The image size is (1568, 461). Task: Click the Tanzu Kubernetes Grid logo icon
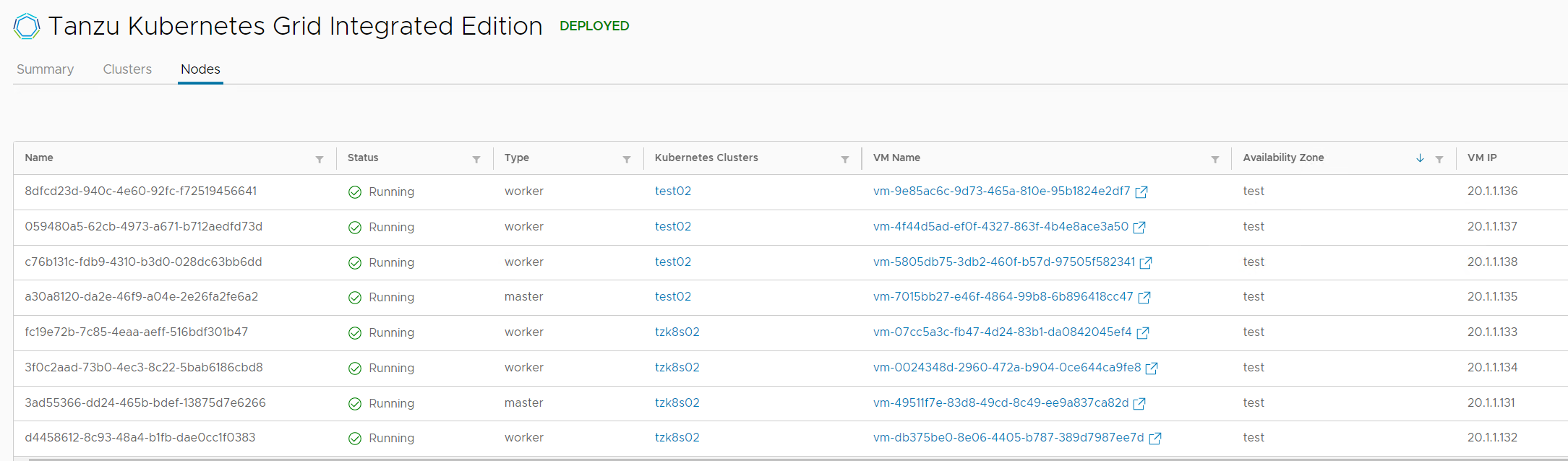pos(27,26)
